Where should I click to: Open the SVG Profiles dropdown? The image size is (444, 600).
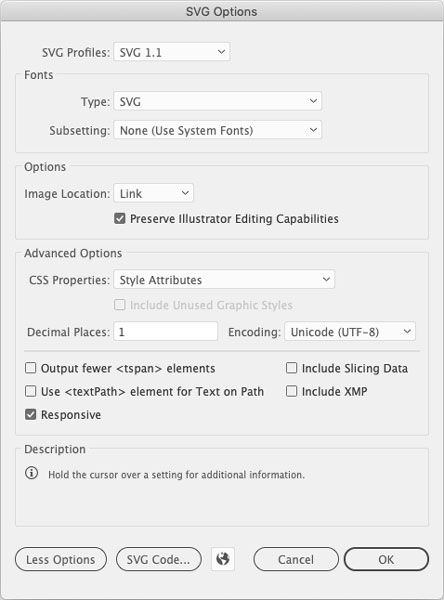click(x=171, y=52)
